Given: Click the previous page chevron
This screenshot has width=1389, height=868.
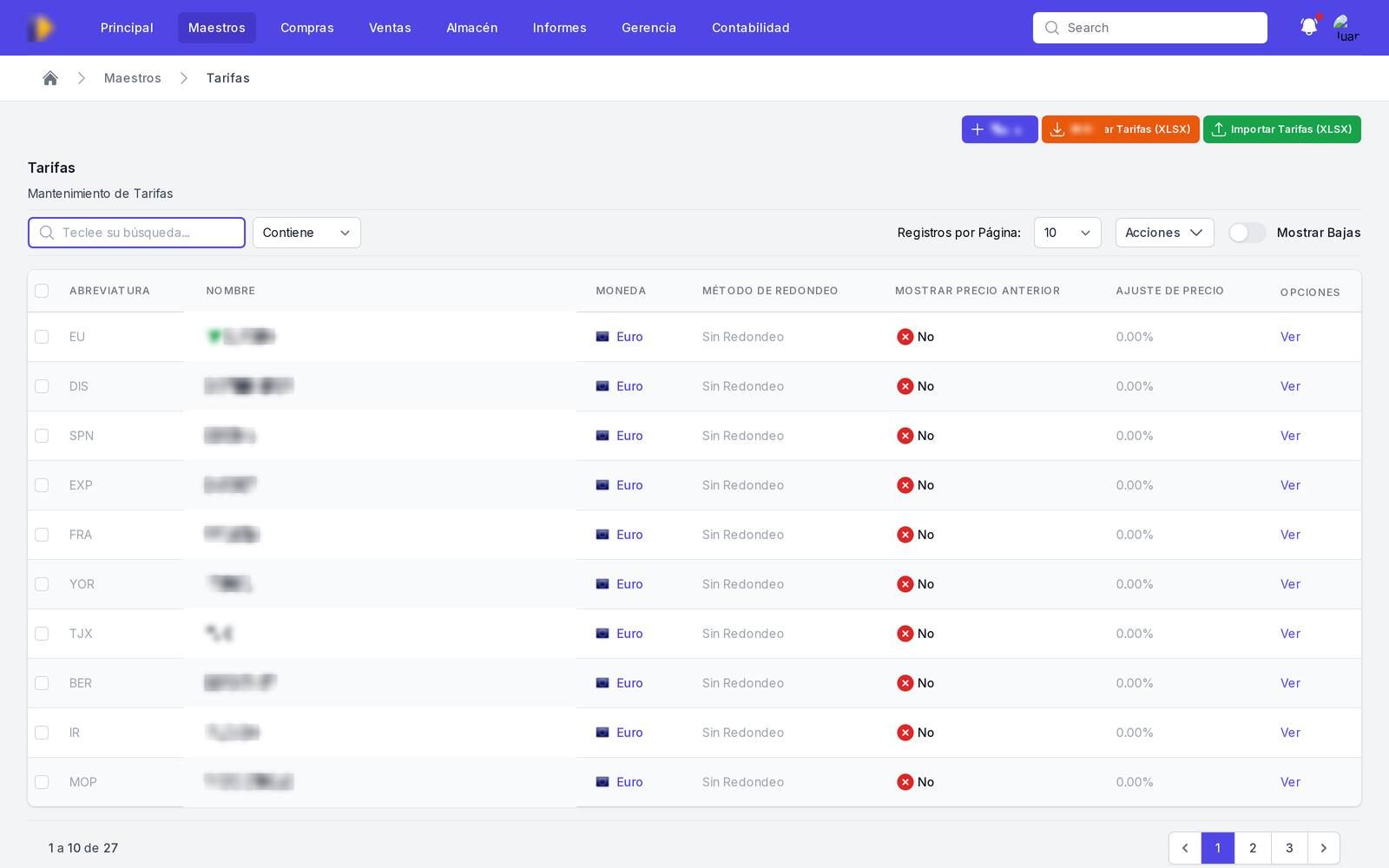Looking at the screenshot, I should coord(1185,848).
